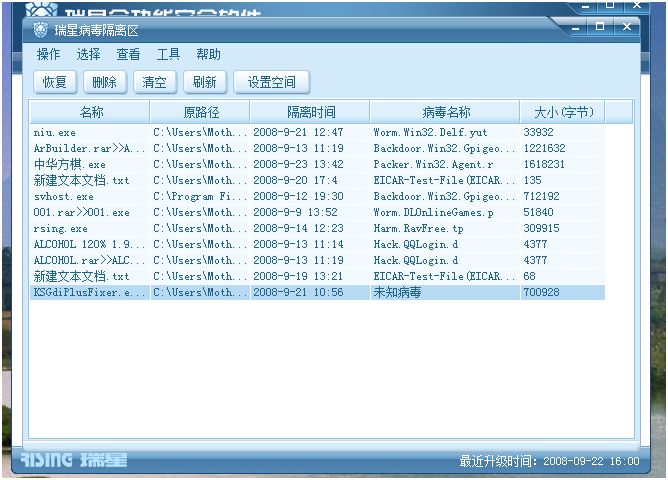The height and width of the screenshot is (480, 668).
Task: Click the path C:\Program Fi... cell
Action: 200,196
